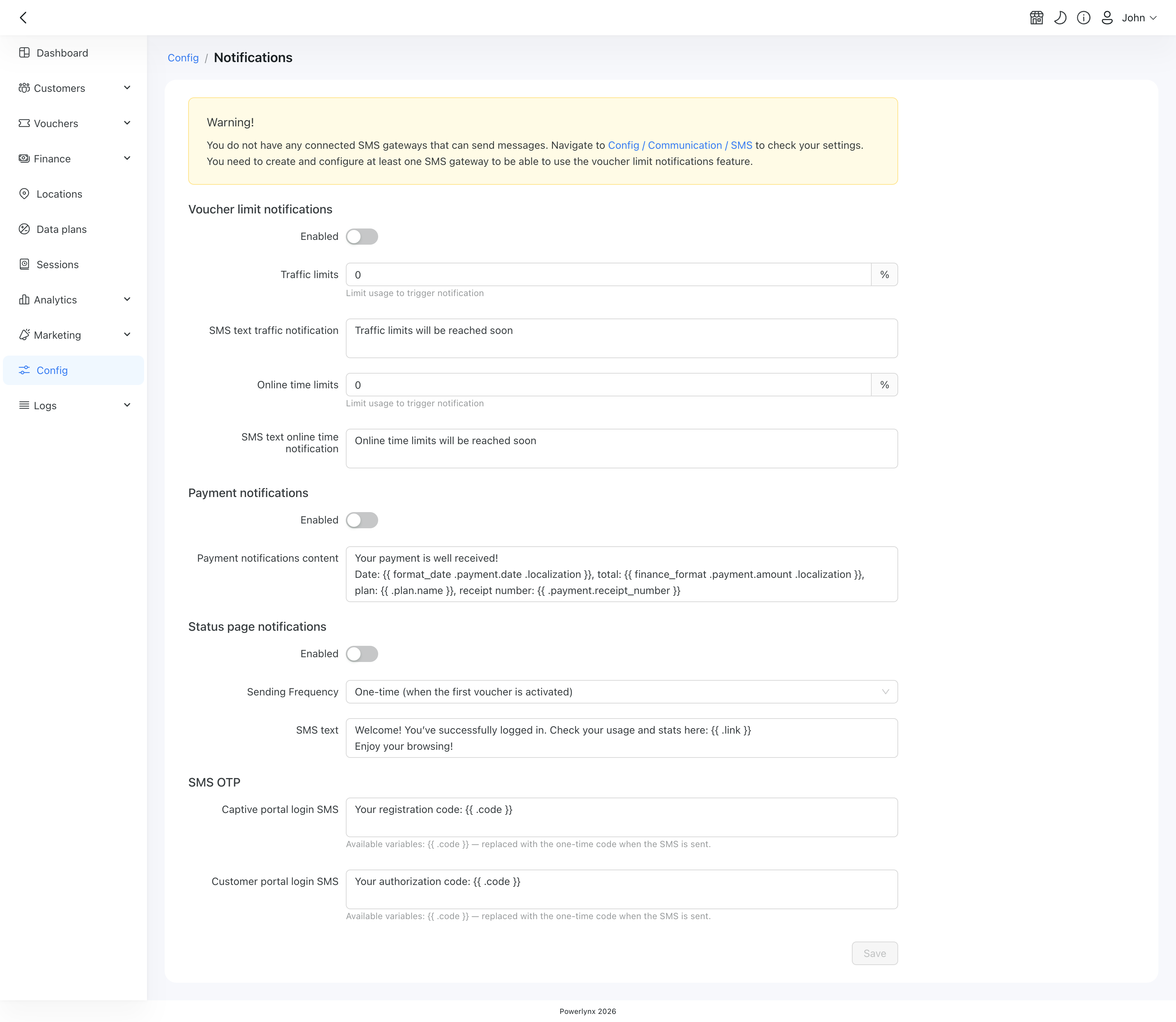This screenshot has height=1022, width=1176.
Task: Click the Config sliders icon
Action: click(x=25, y=370)
